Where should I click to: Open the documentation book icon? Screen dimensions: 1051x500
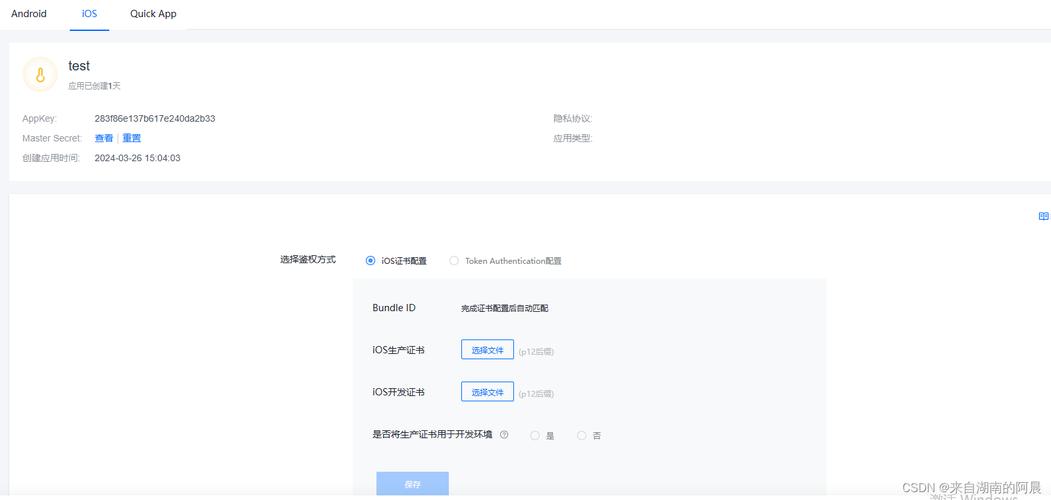(x=1043, y=216)
